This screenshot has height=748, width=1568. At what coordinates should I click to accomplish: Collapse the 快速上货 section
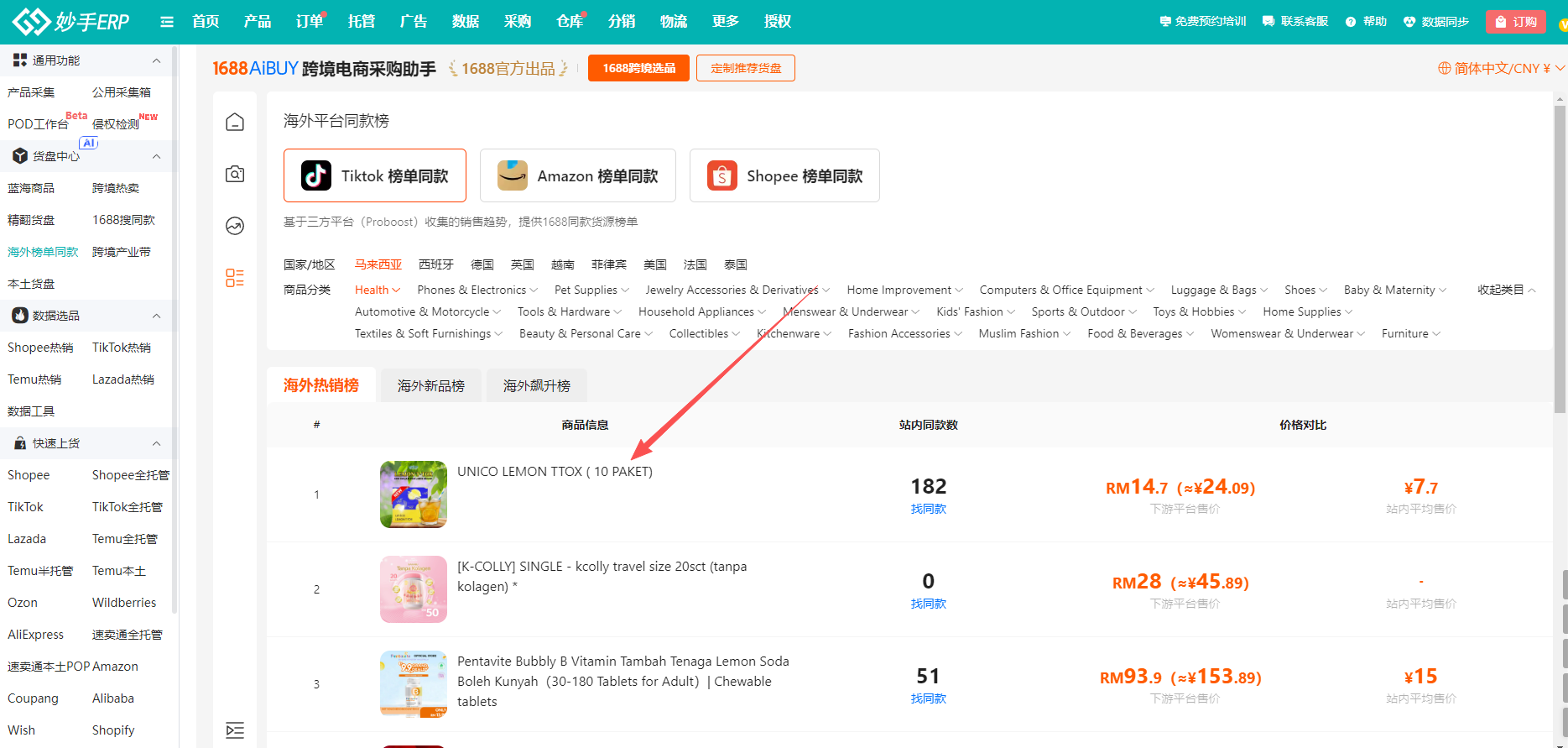tap(156, 443)
